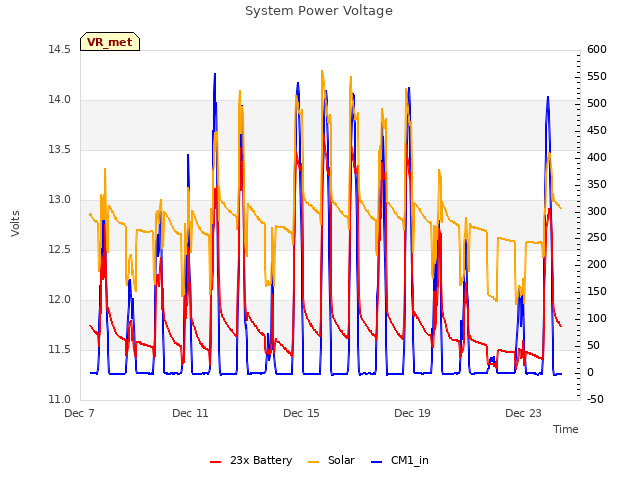This screenshot has height=480, width=640.
Task: Click the Dec 11 x-axis label
Action: pos(190,413)
